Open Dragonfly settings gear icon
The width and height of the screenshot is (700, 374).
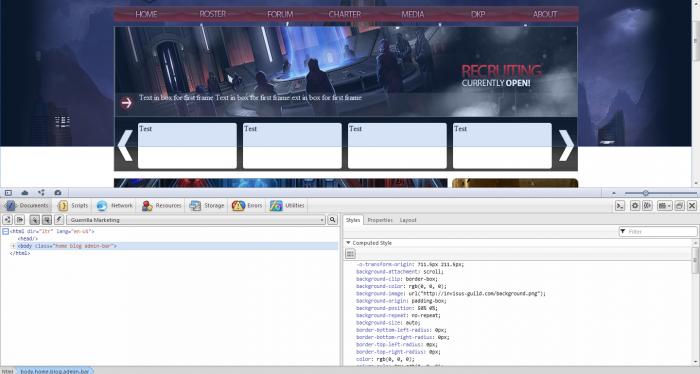pos(635,206)
